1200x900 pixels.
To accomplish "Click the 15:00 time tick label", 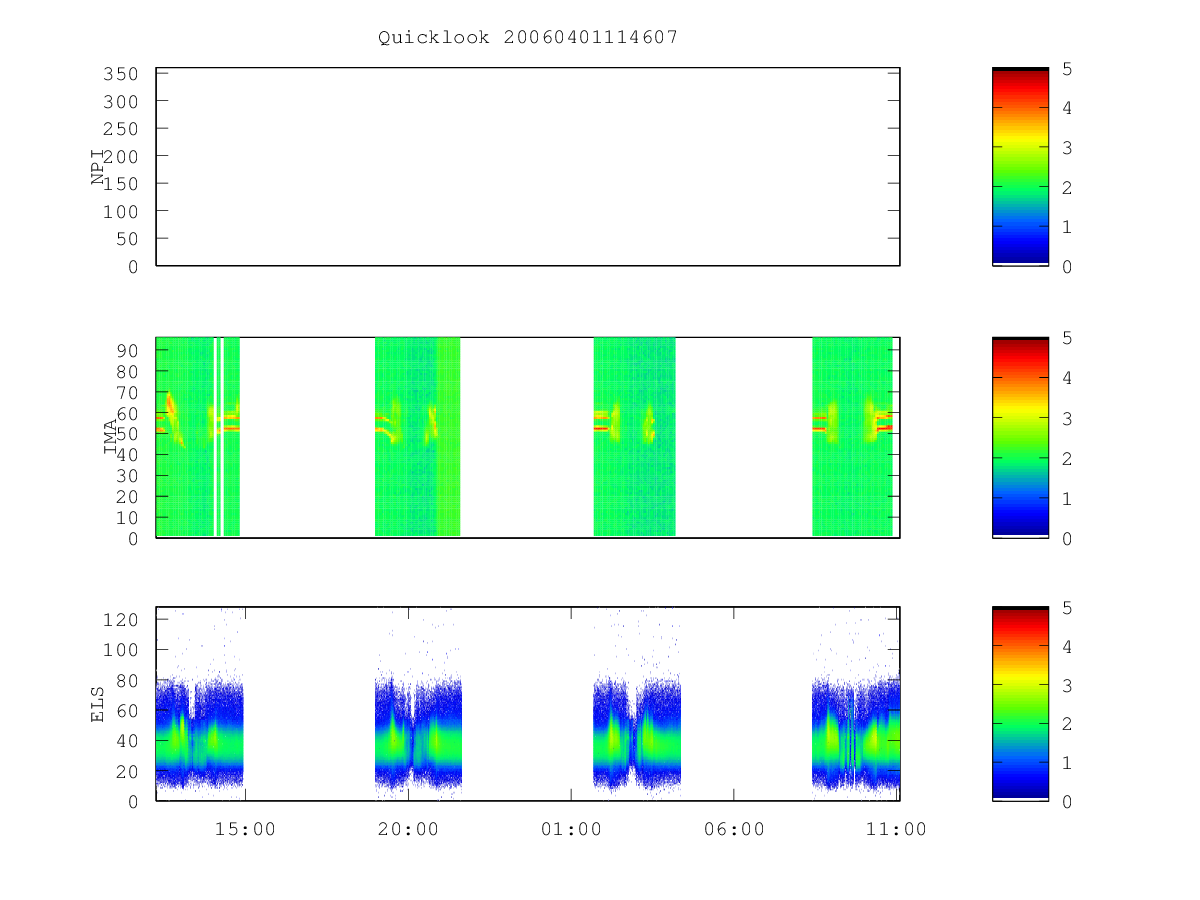I will point(245,829).
